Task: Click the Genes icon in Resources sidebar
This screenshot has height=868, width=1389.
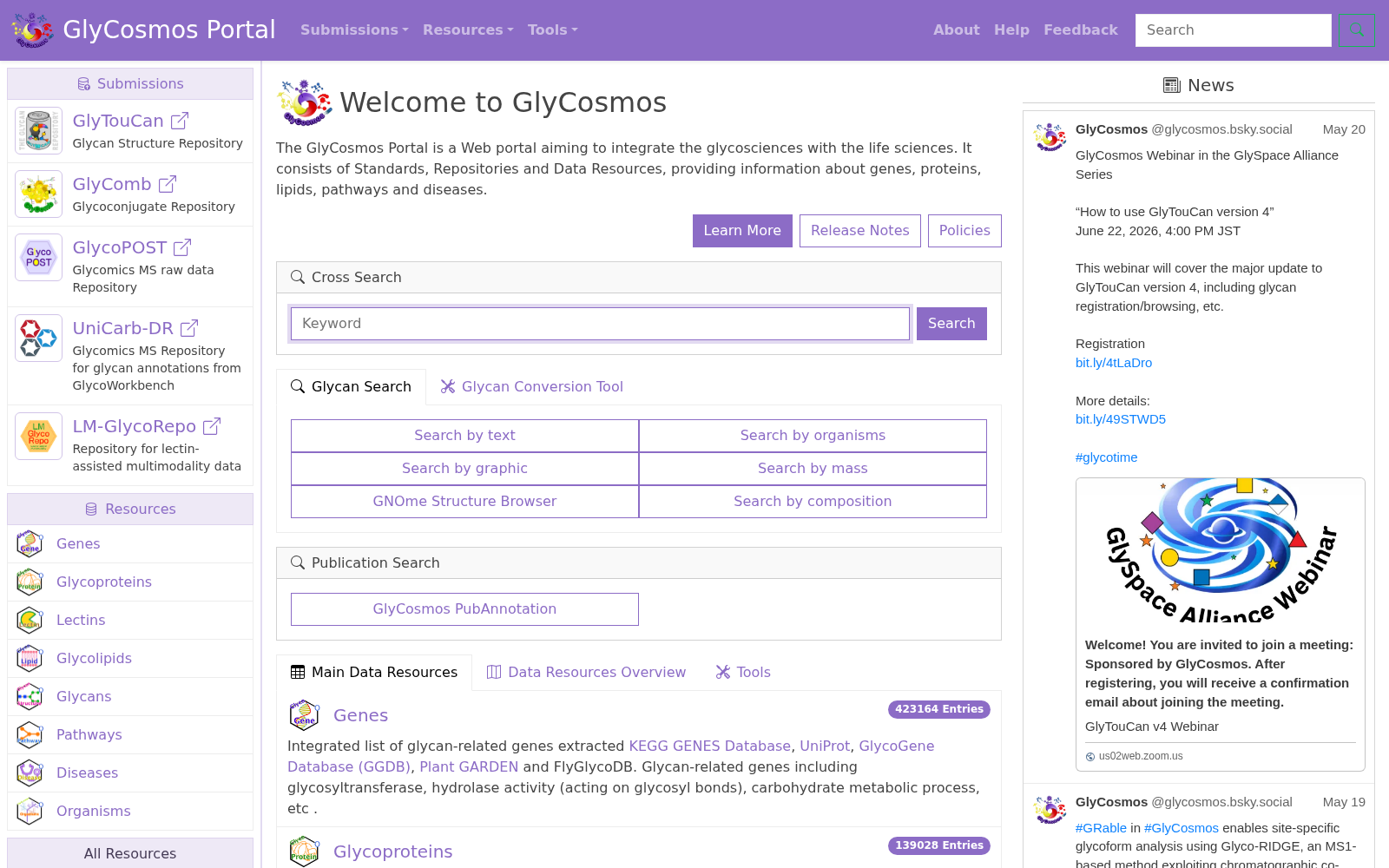Action: 30,543
